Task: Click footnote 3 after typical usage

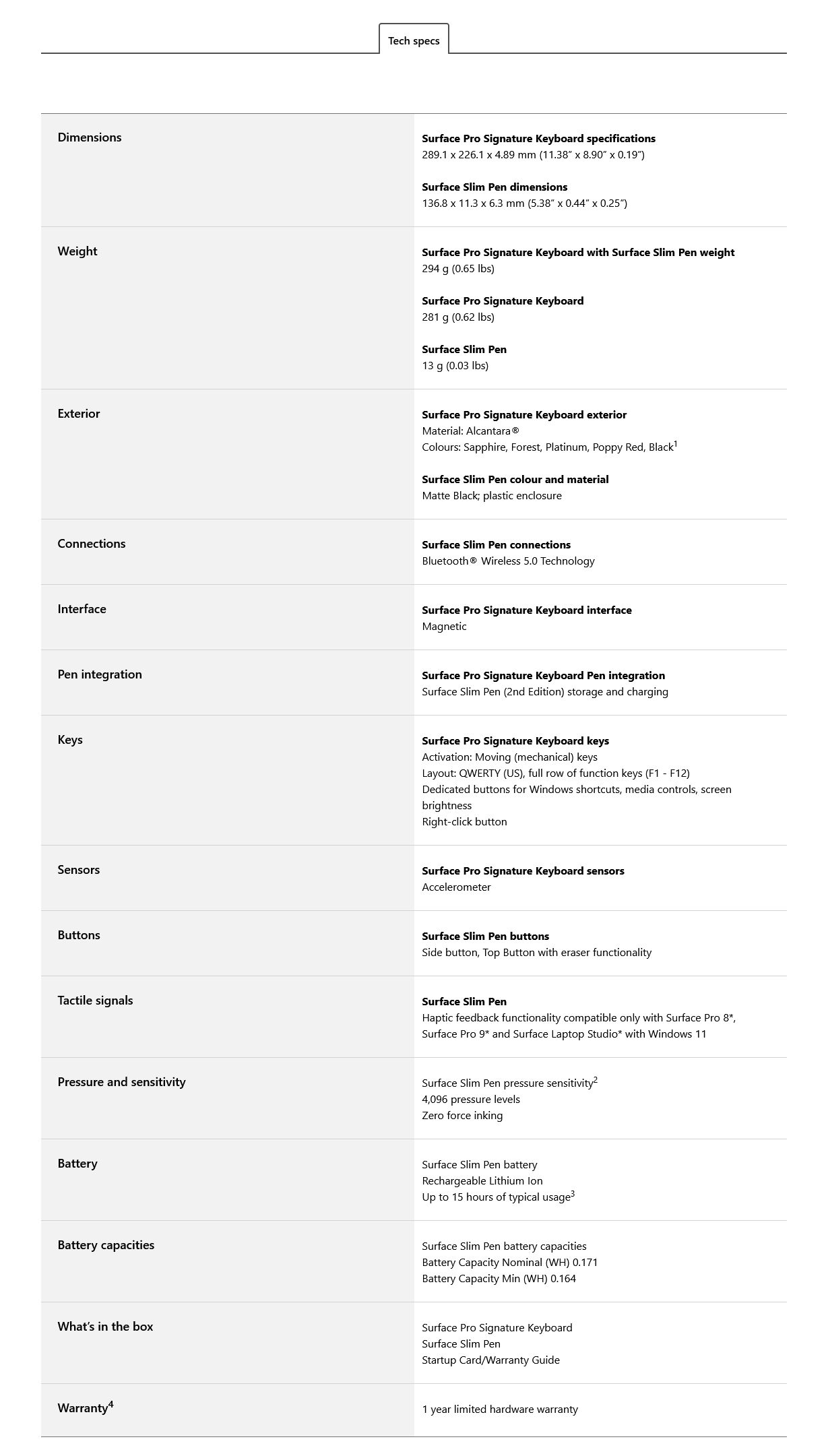Action: (x=573, y=1194)
